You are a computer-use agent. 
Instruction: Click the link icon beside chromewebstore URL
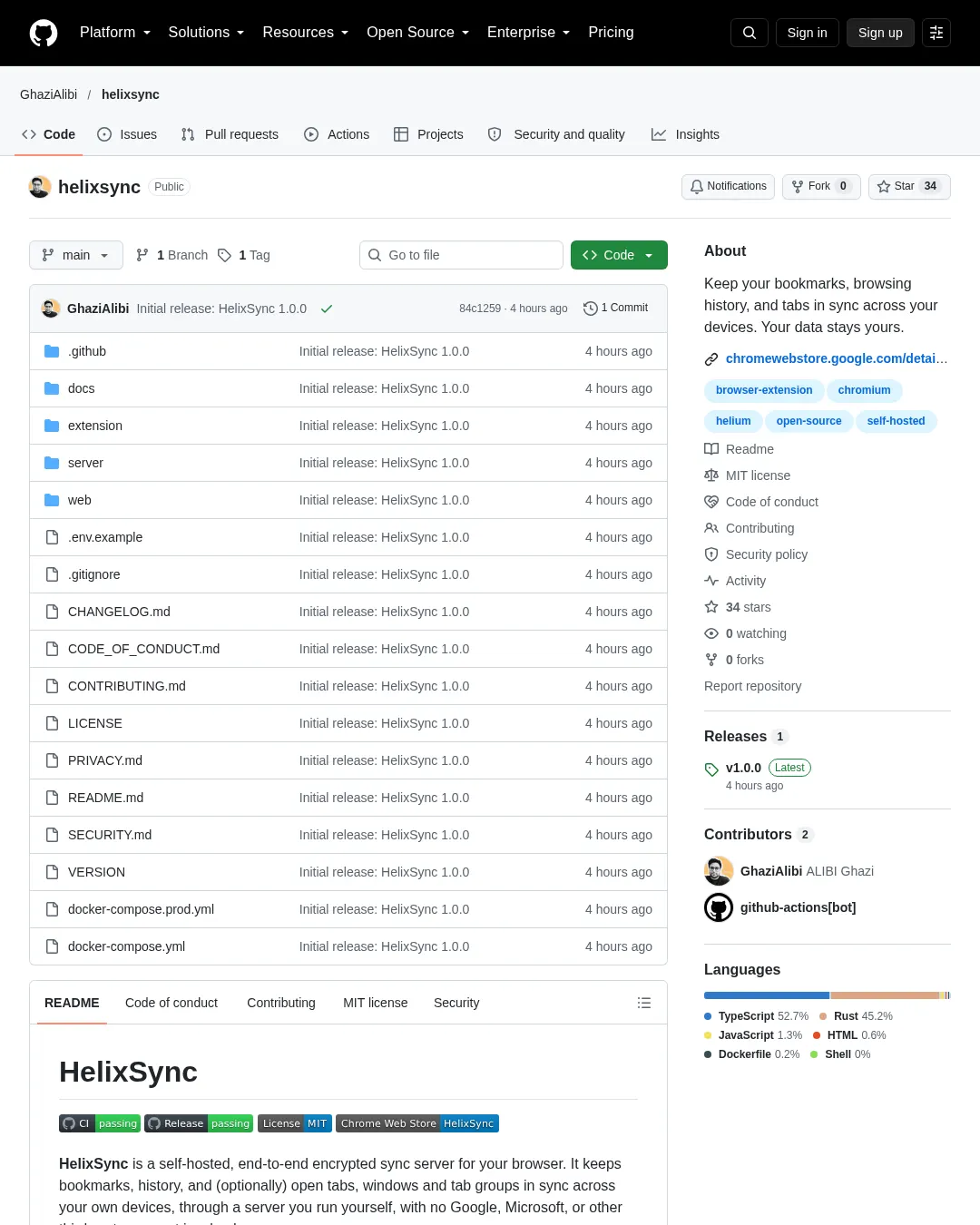pos(711,359)
